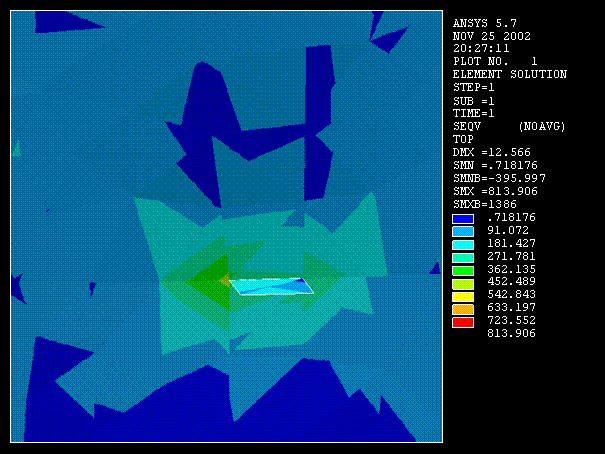Click the red 723.552 legend swatch
Image resolution: width=605 pixels, height=454 pixels.
pyautogui.click(x=463, y=322)
